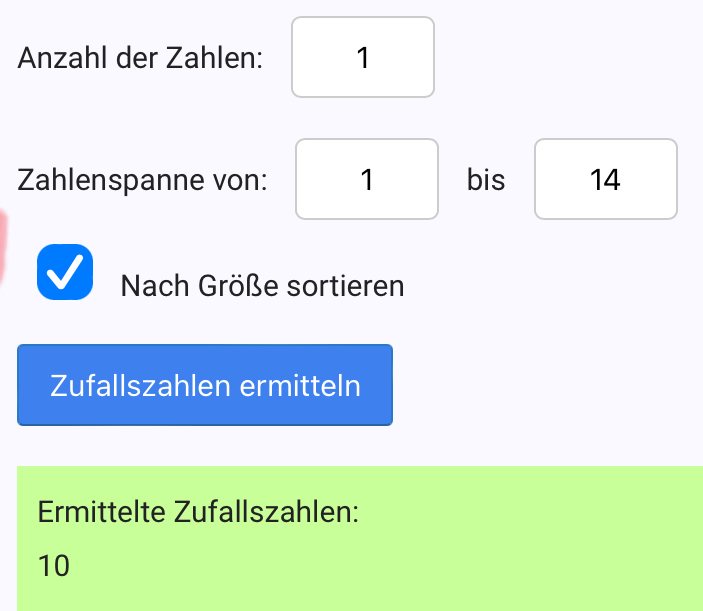Click the "bis" text between range fields

pos(486,181)
